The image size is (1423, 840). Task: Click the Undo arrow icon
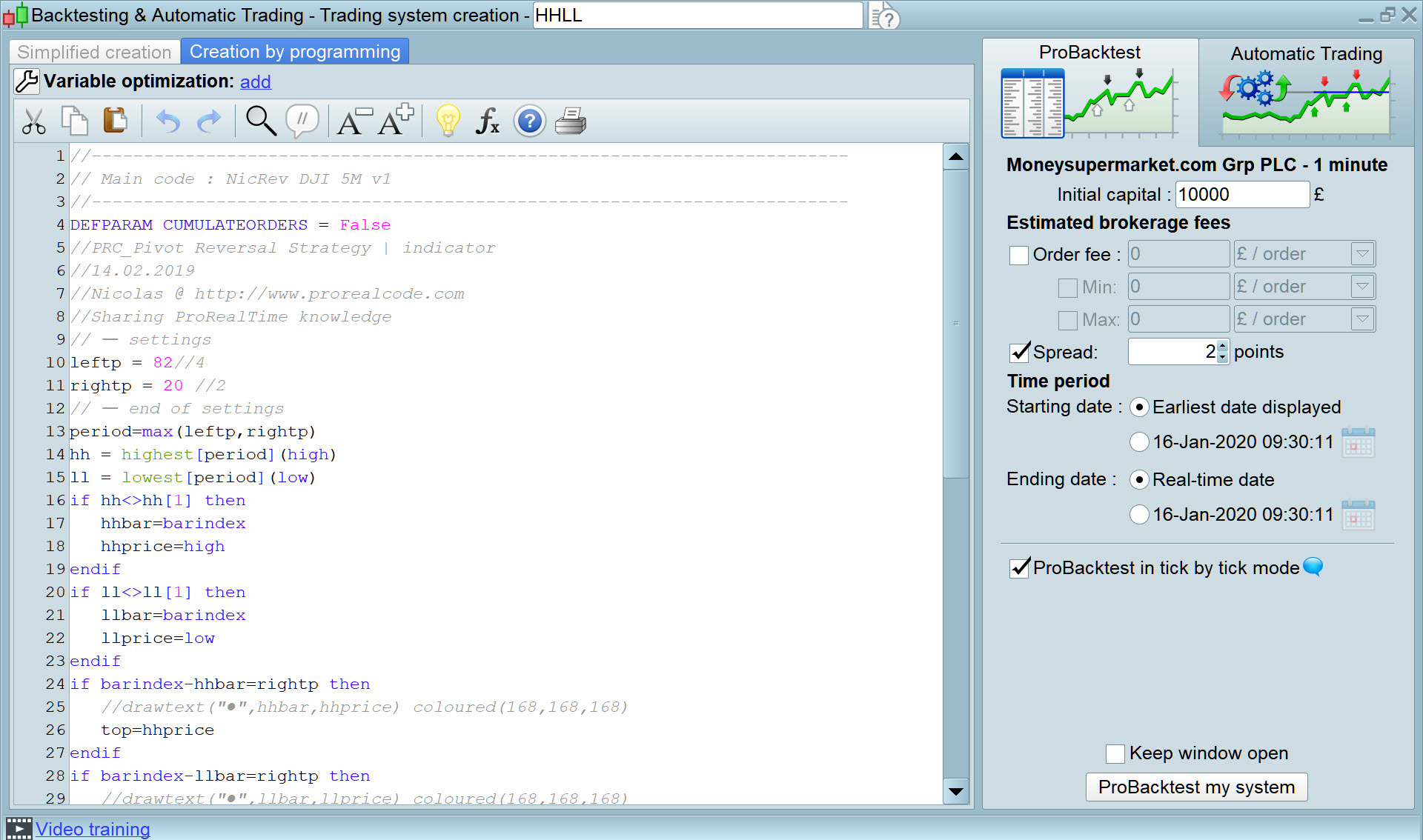[168, 121]
